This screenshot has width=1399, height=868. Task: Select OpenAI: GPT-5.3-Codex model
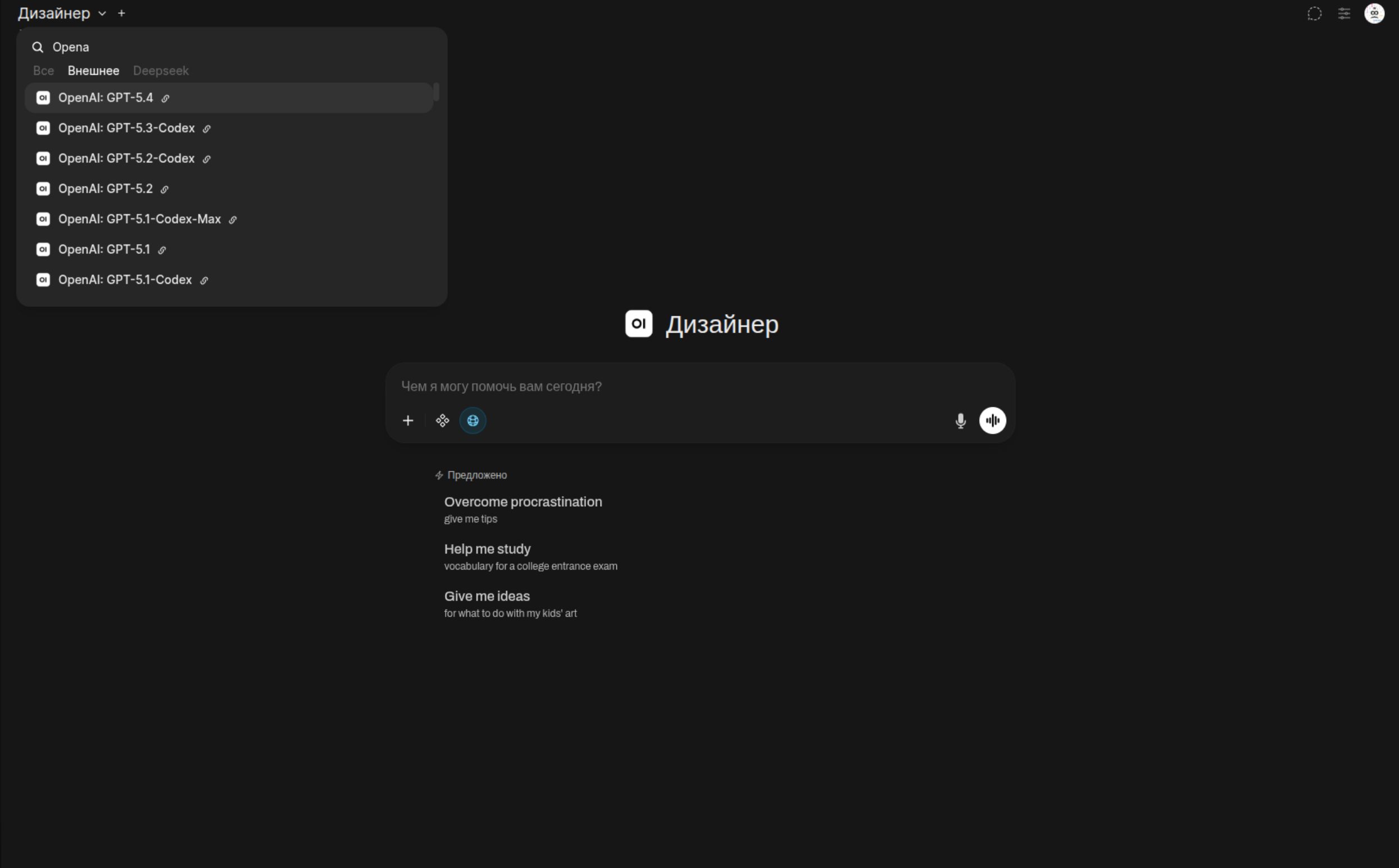[x=126, y=128]
